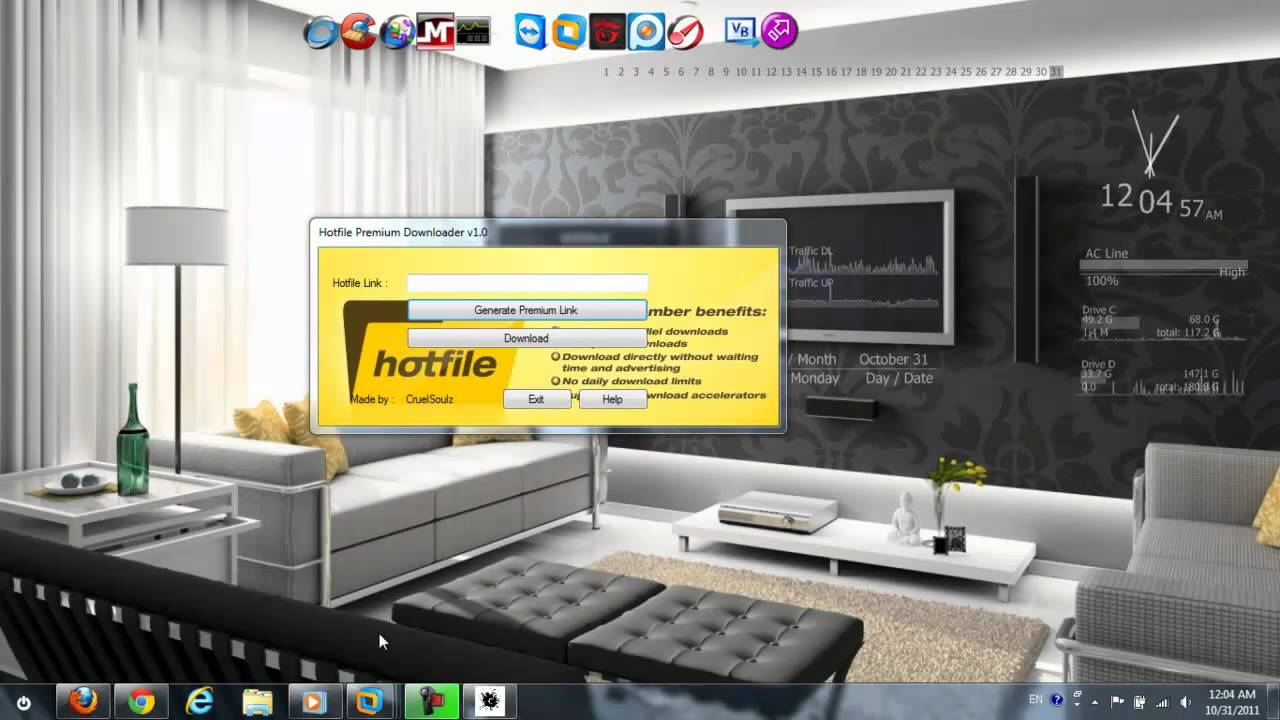
Task: Launch Visual Basic from the dock
Action: pos(741,32)
